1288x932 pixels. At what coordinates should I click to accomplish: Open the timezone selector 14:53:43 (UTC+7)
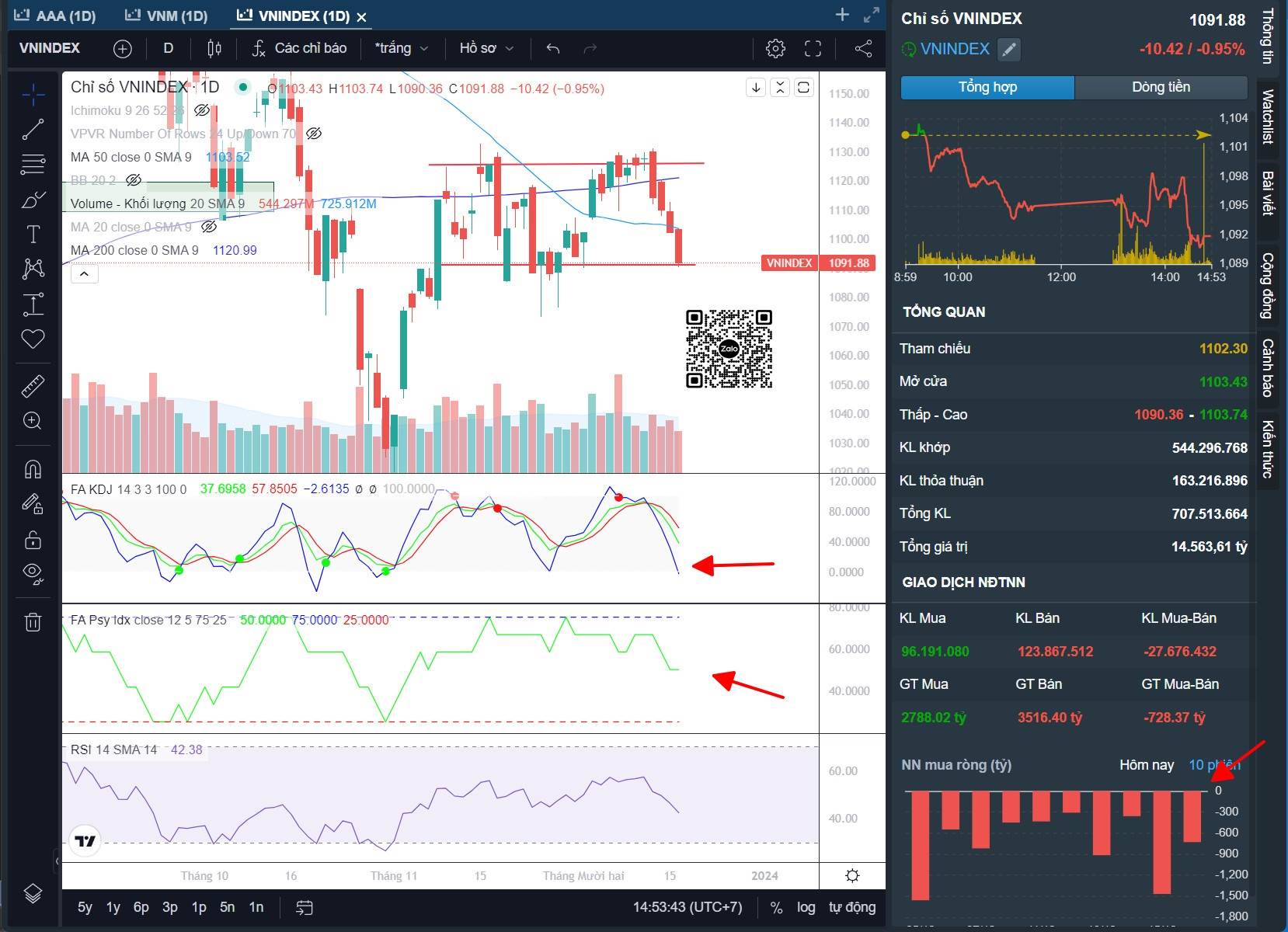point(688,907)
